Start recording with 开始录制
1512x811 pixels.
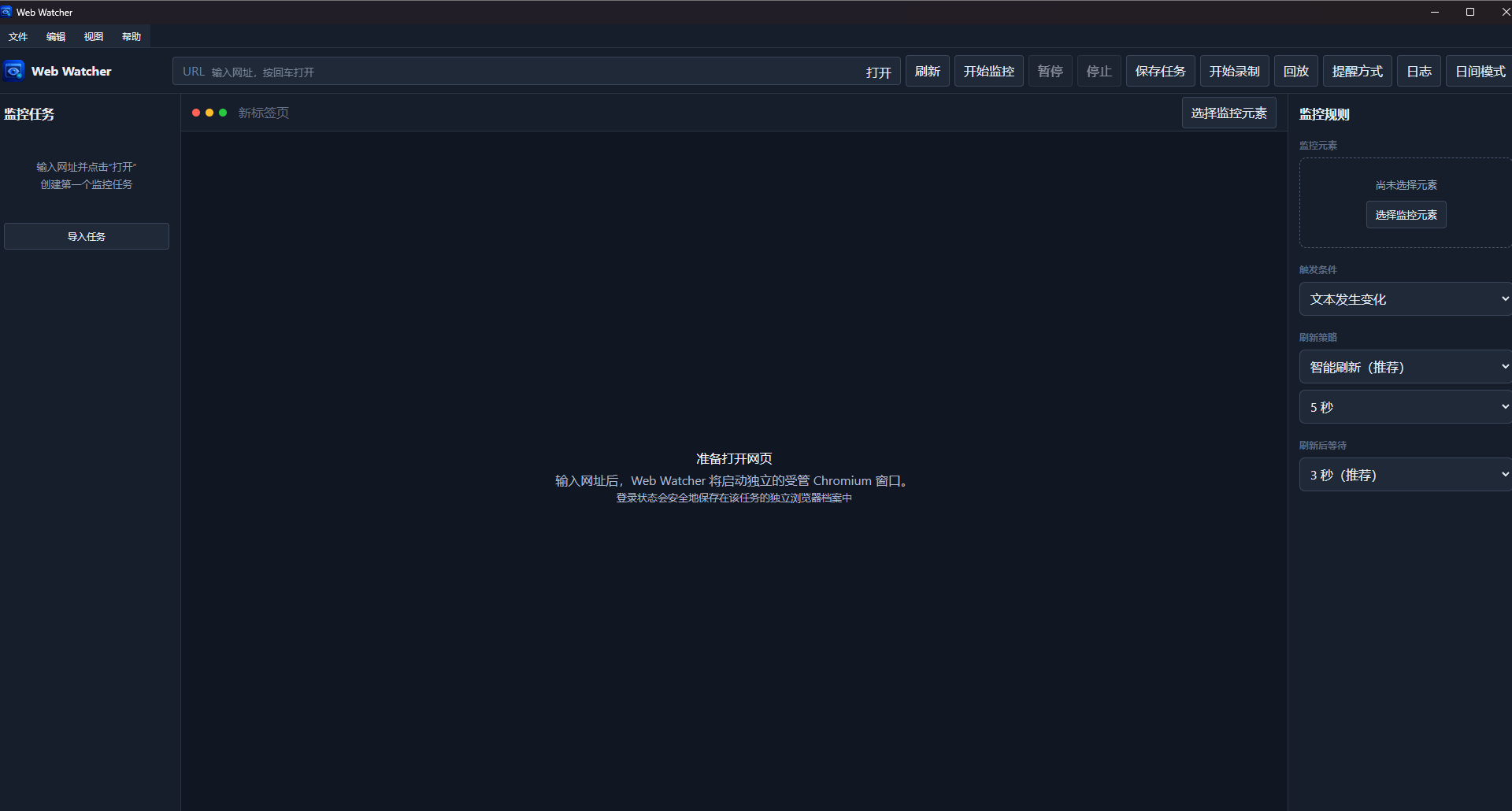(x=1235, y=71)
